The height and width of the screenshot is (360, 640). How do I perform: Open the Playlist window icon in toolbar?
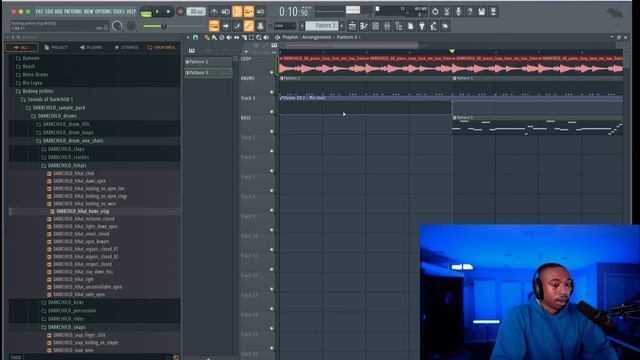pyautogui.click(x=352, y=26)
